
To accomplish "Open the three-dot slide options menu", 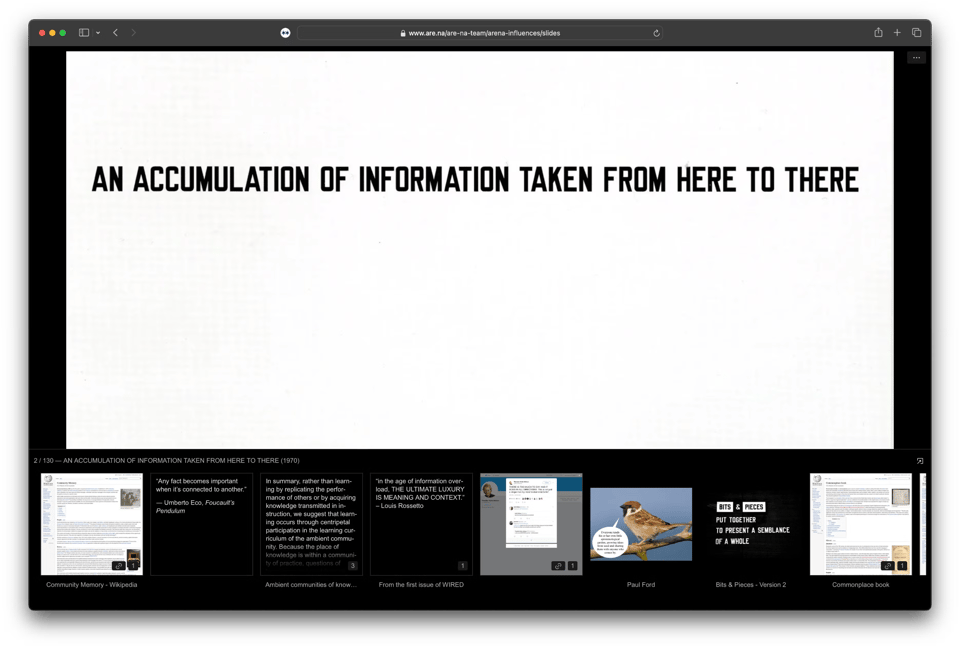I will coord(916,58).
